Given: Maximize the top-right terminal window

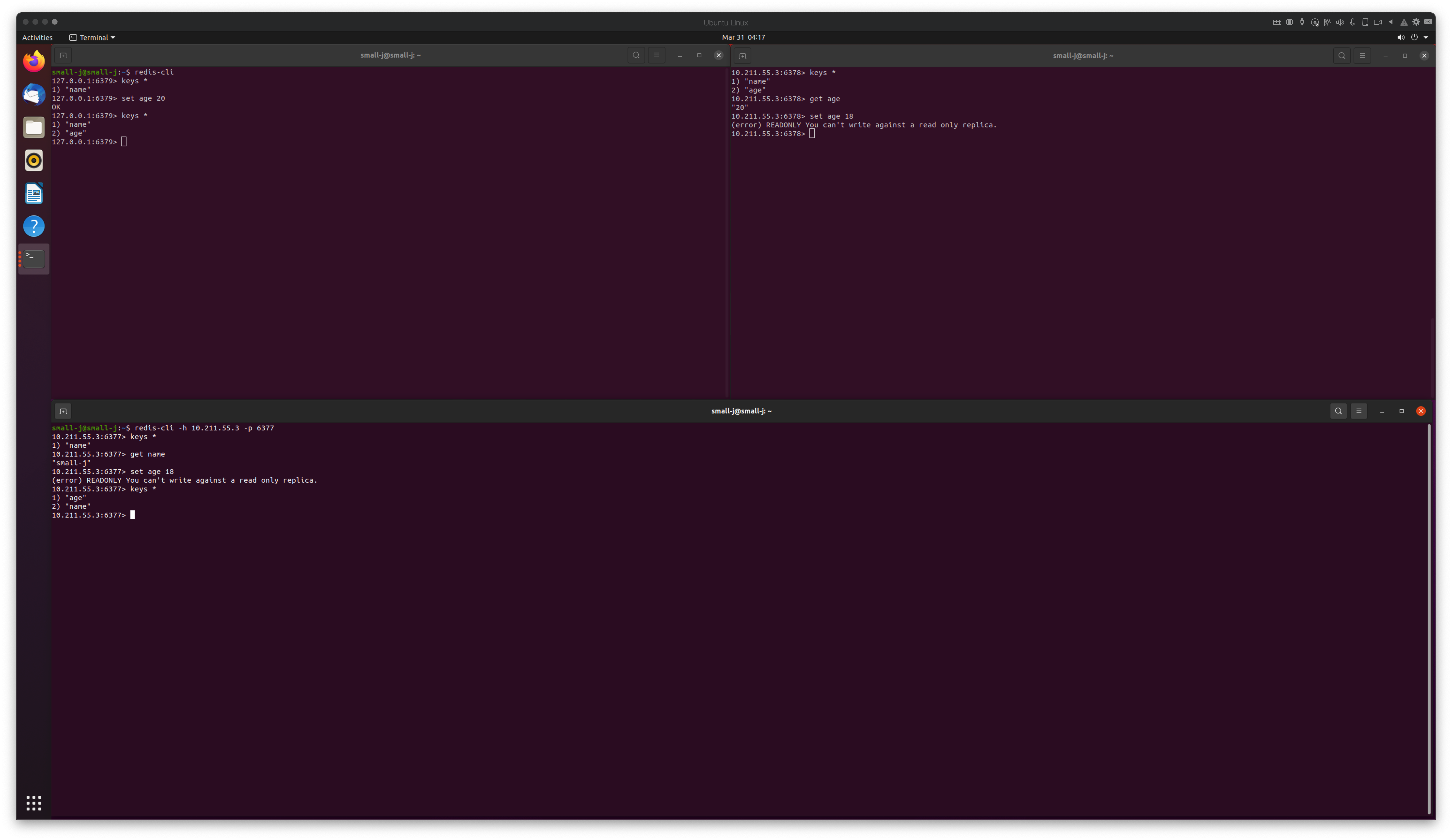Looking at the screenshot, I should coord(1405,56).
